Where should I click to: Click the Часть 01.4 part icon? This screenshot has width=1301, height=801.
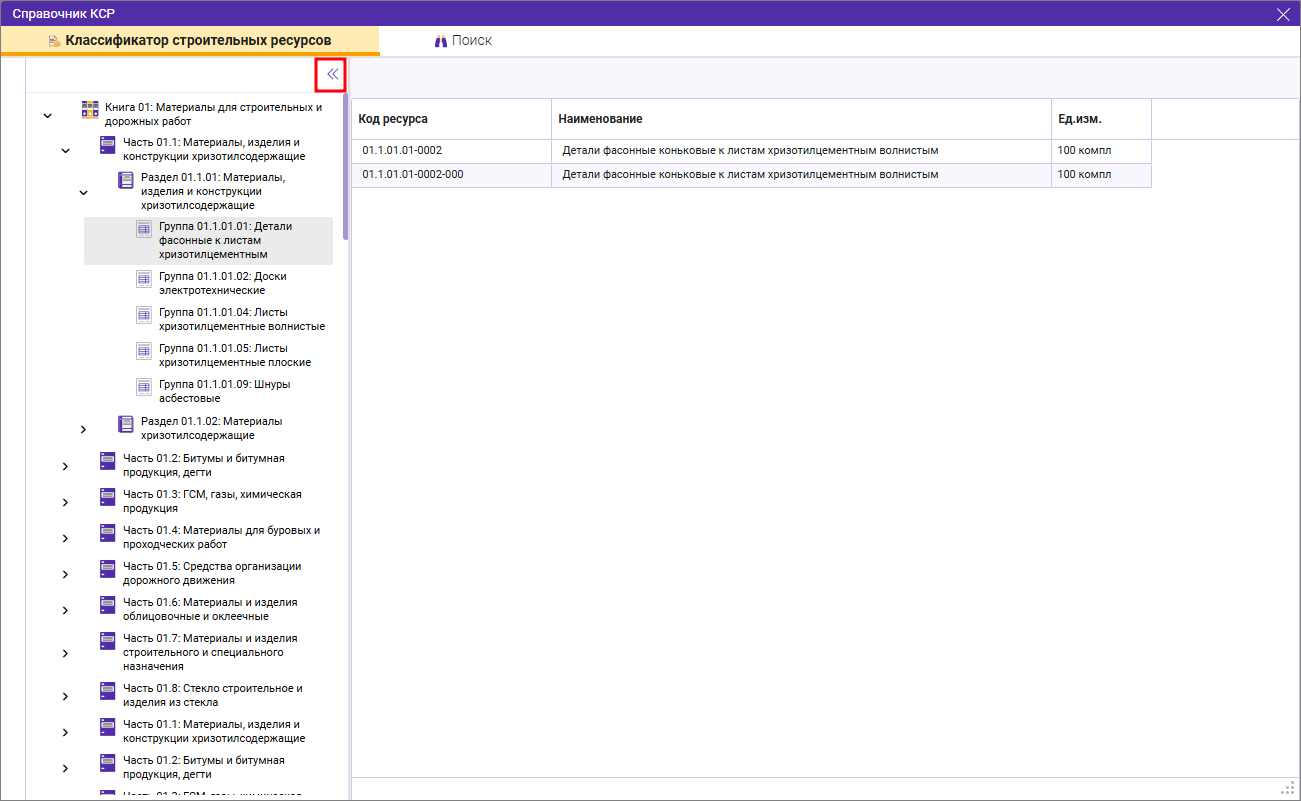click(108, 532)
